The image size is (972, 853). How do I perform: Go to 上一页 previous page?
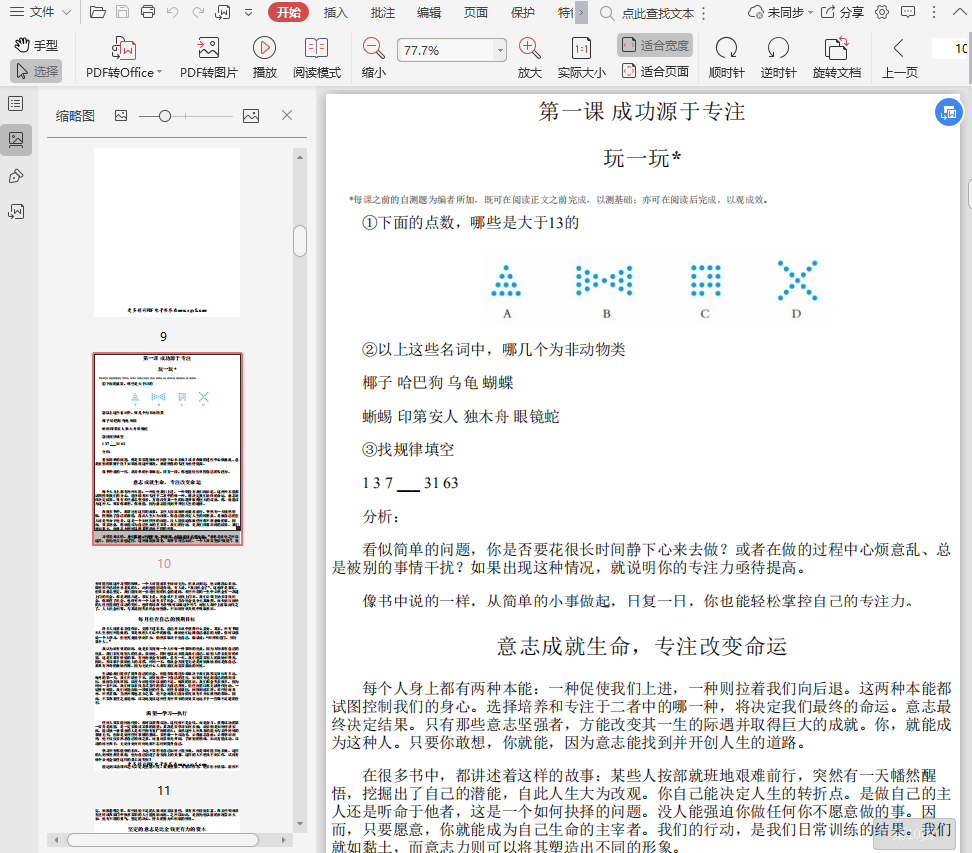tap(899, 58)
